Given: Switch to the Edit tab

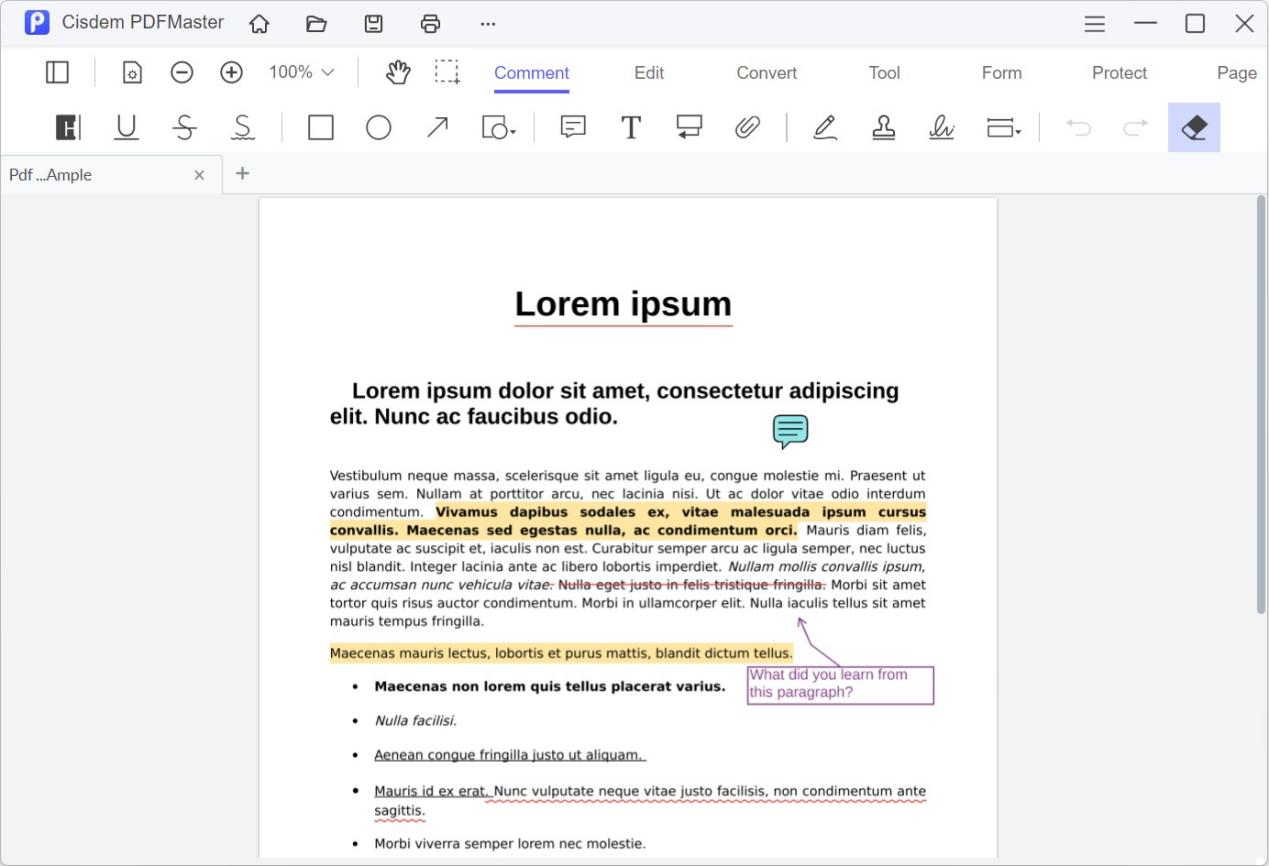Looking at the screenshot, I should [649, 73].
